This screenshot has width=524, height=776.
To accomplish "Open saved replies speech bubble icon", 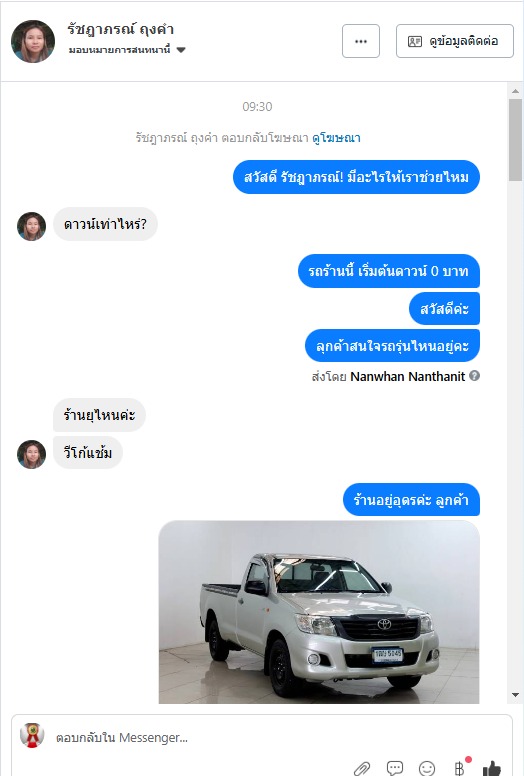I will (x=394, y=768).
